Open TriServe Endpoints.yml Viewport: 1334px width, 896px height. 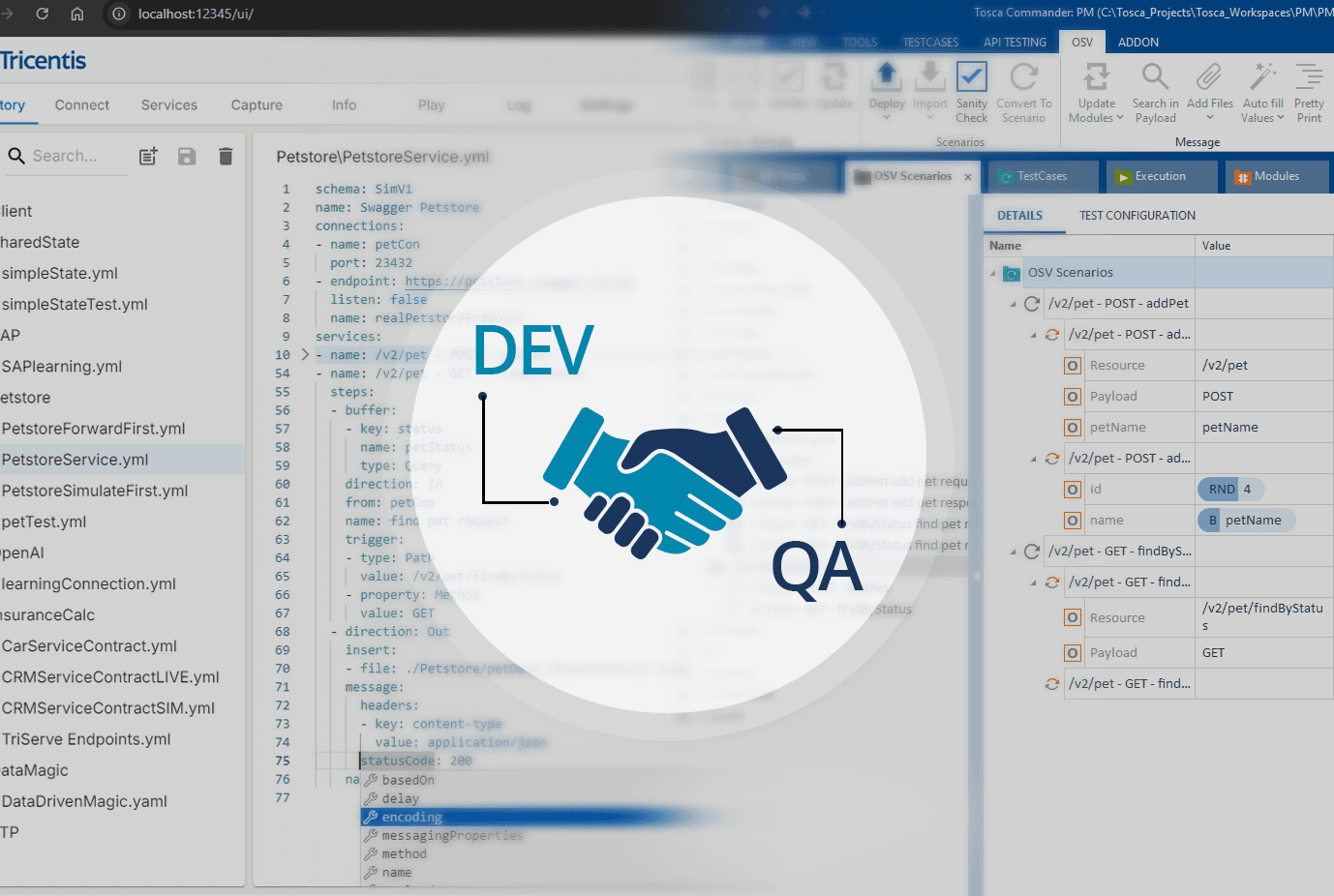86,739
